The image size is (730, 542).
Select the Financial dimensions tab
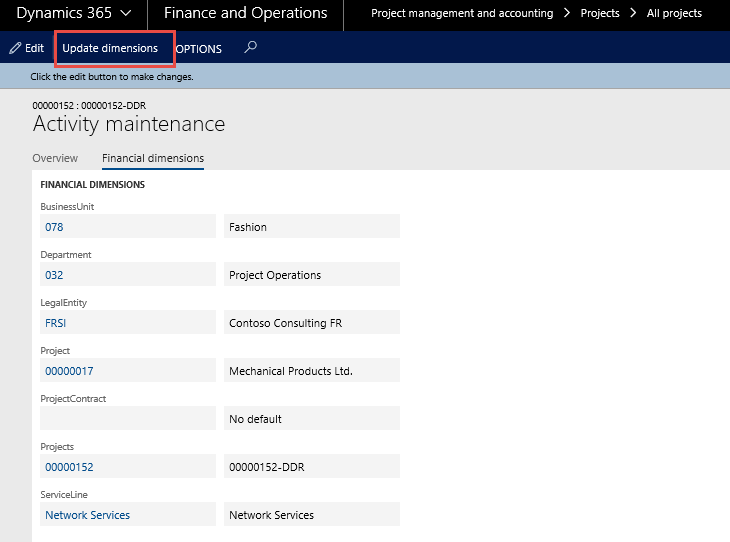[153, 158]
